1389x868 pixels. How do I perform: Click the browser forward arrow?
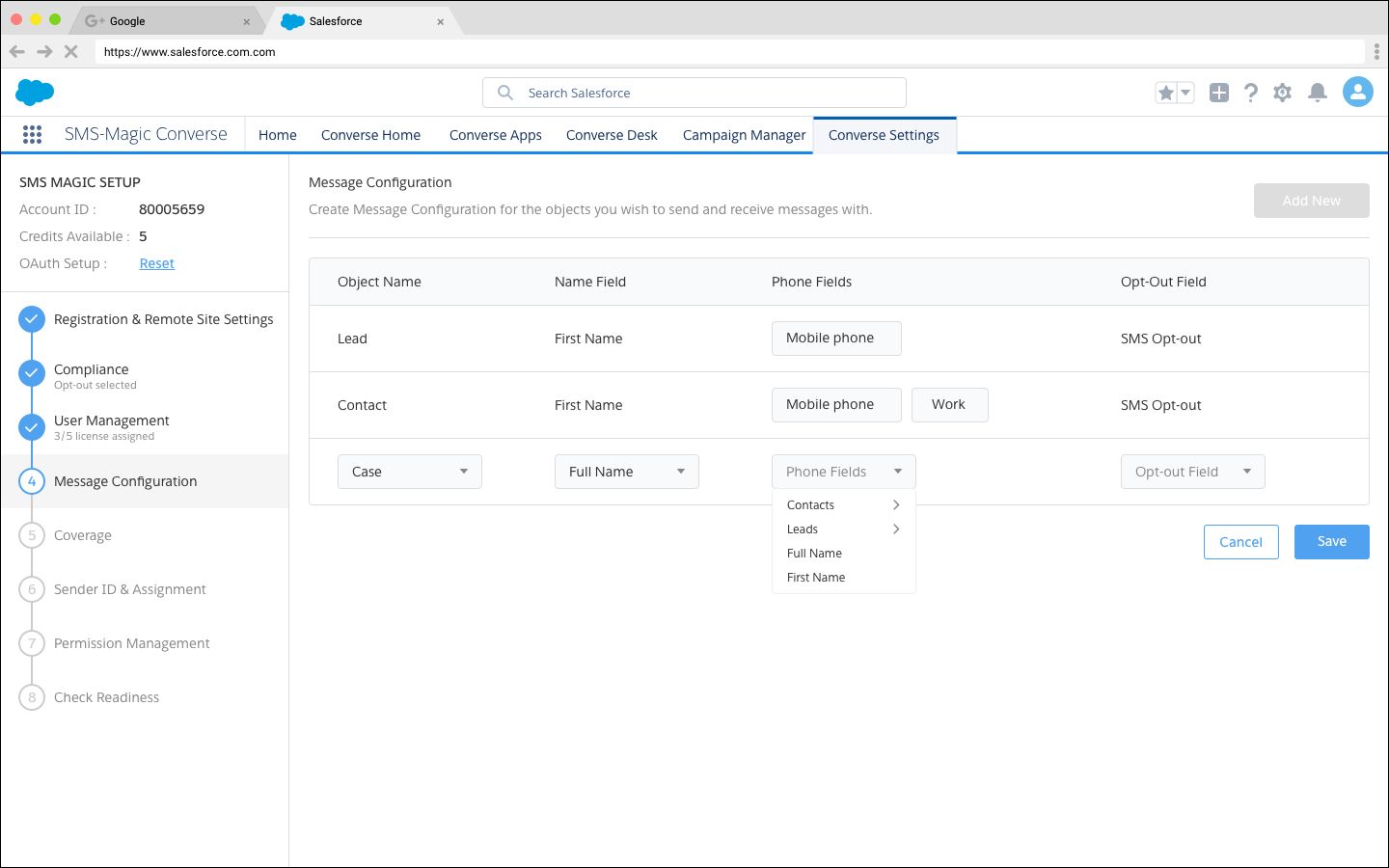pos(44,52)
